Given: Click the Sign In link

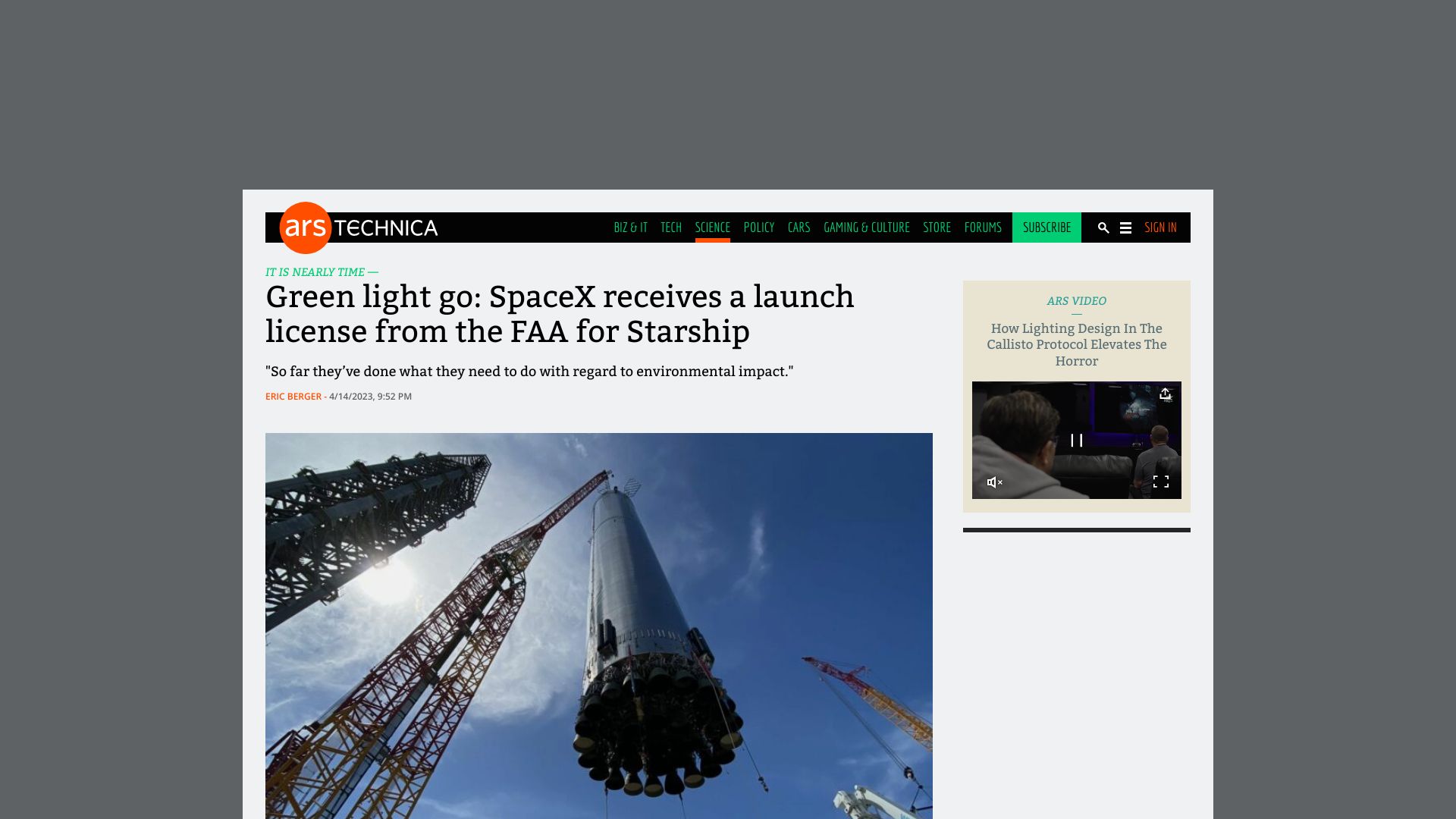Looking at the screenshot, I should click(1160, 227).
